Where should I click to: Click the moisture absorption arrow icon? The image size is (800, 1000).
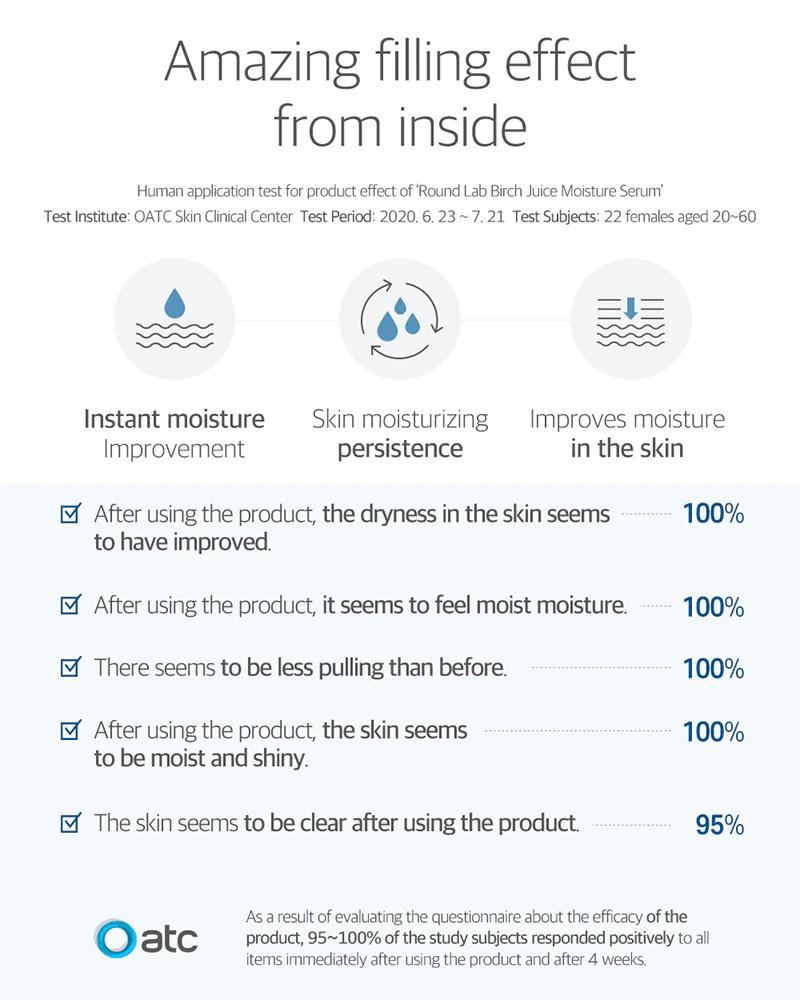click(x=630, y=318)
